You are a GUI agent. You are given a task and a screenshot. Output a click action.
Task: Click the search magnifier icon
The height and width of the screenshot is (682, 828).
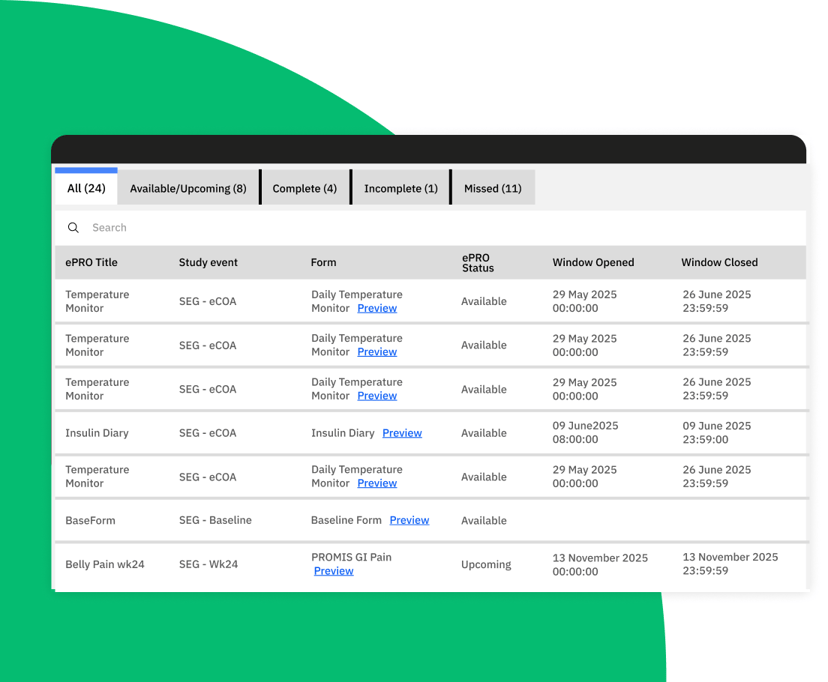click(73, 227)
